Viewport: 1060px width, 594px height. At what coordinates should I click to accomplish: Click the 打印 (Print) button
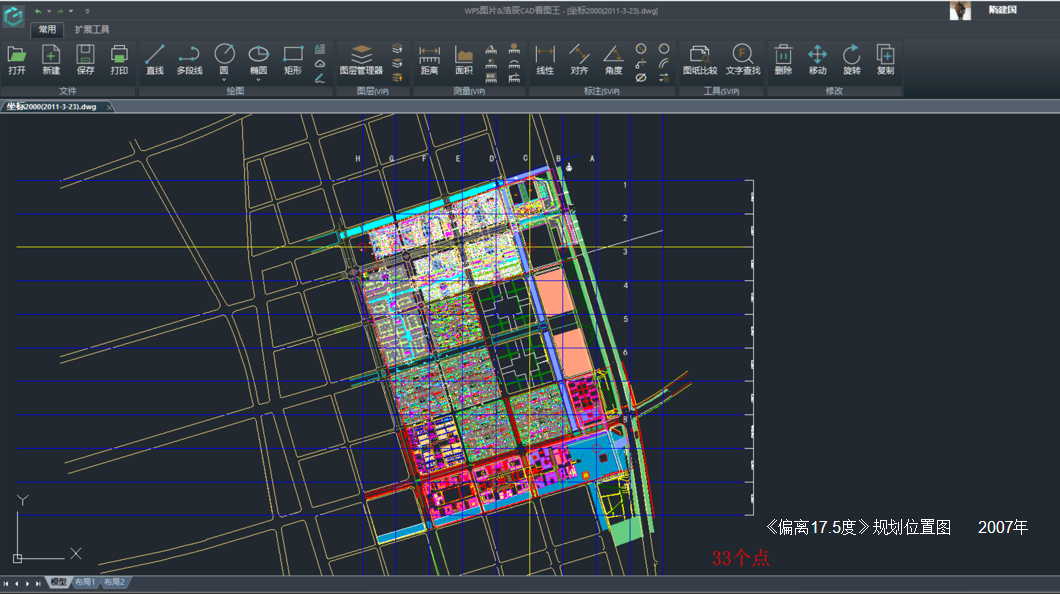click(x=119, y=59)
